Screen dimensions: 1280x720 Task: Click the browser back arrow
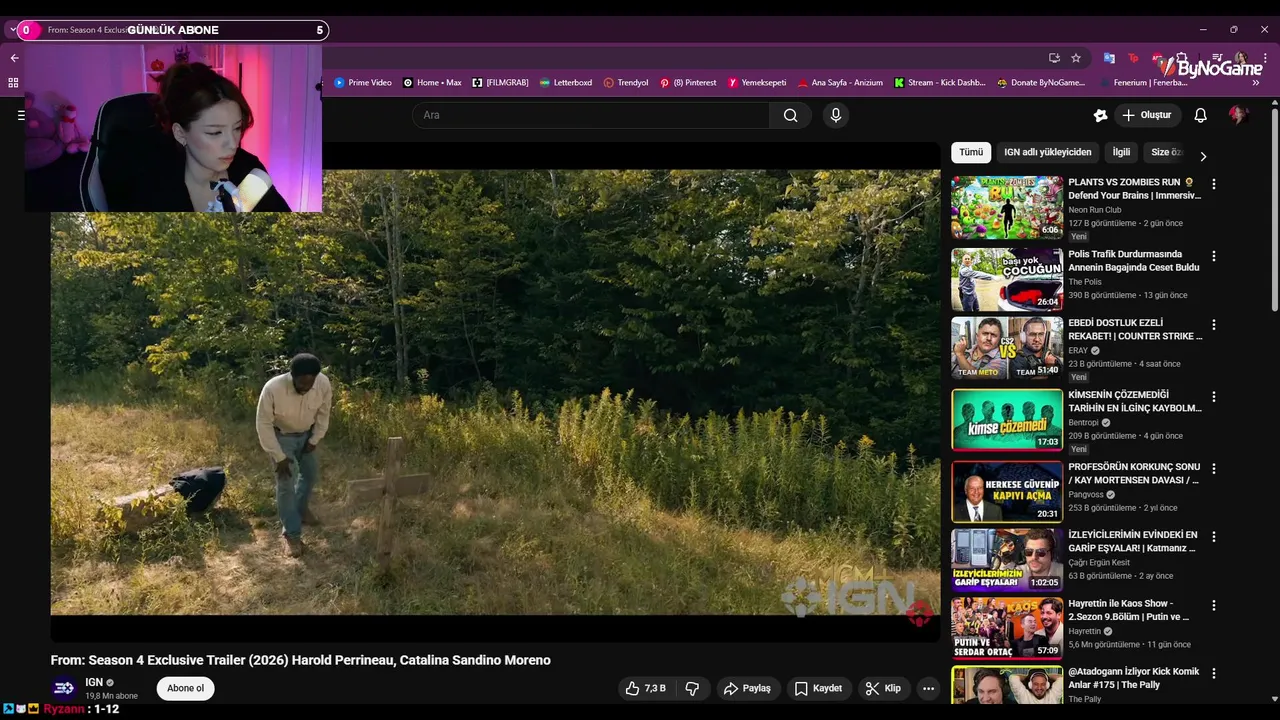14,58
